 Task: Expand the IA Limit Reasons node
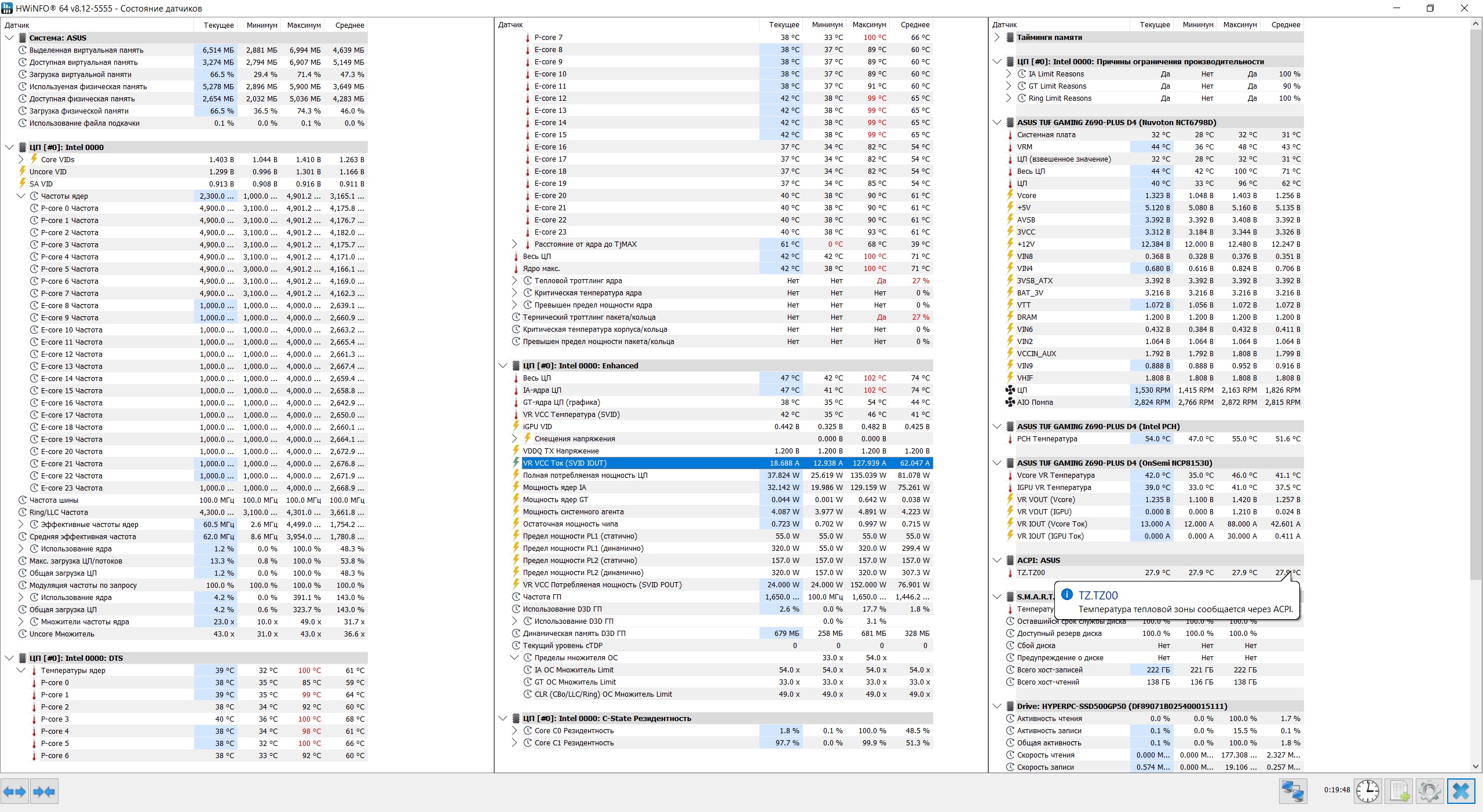coord(1009,74)
